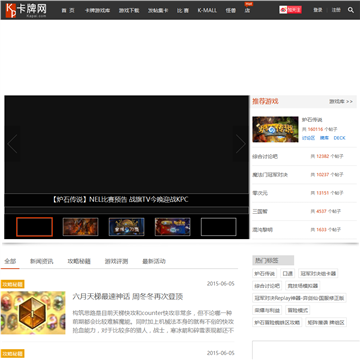Select the first carousel thumbnail with orange border

pyautogui.click(x=34, y=227)
